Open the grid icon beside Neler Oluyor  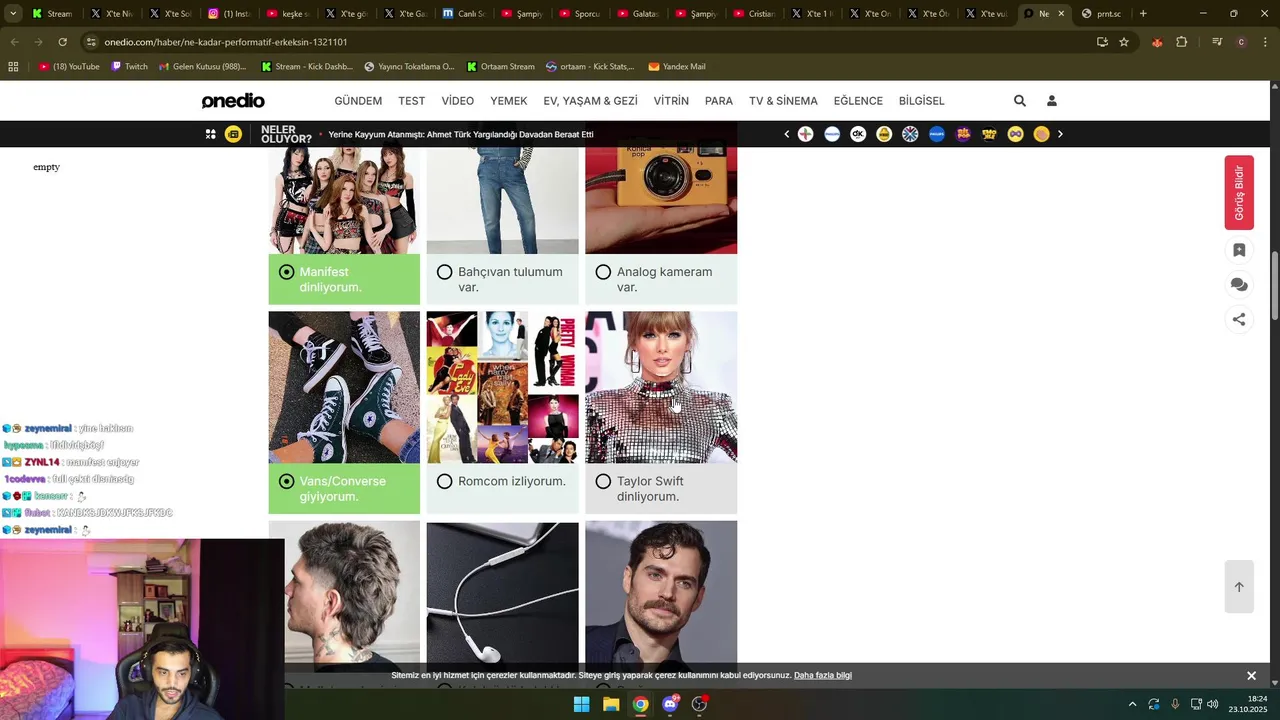[210, 134]
